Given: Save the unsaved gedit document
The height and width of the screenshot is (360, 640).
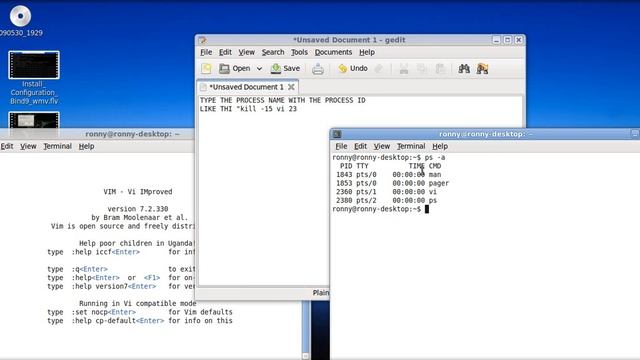Looking at the screenshot, I should [x=285, y=69].
